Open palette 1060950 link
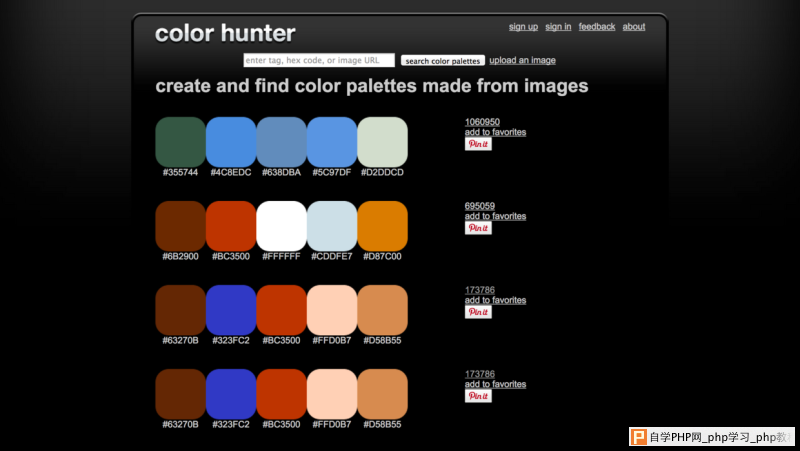800x451 pixels. (x=482, y=122)
